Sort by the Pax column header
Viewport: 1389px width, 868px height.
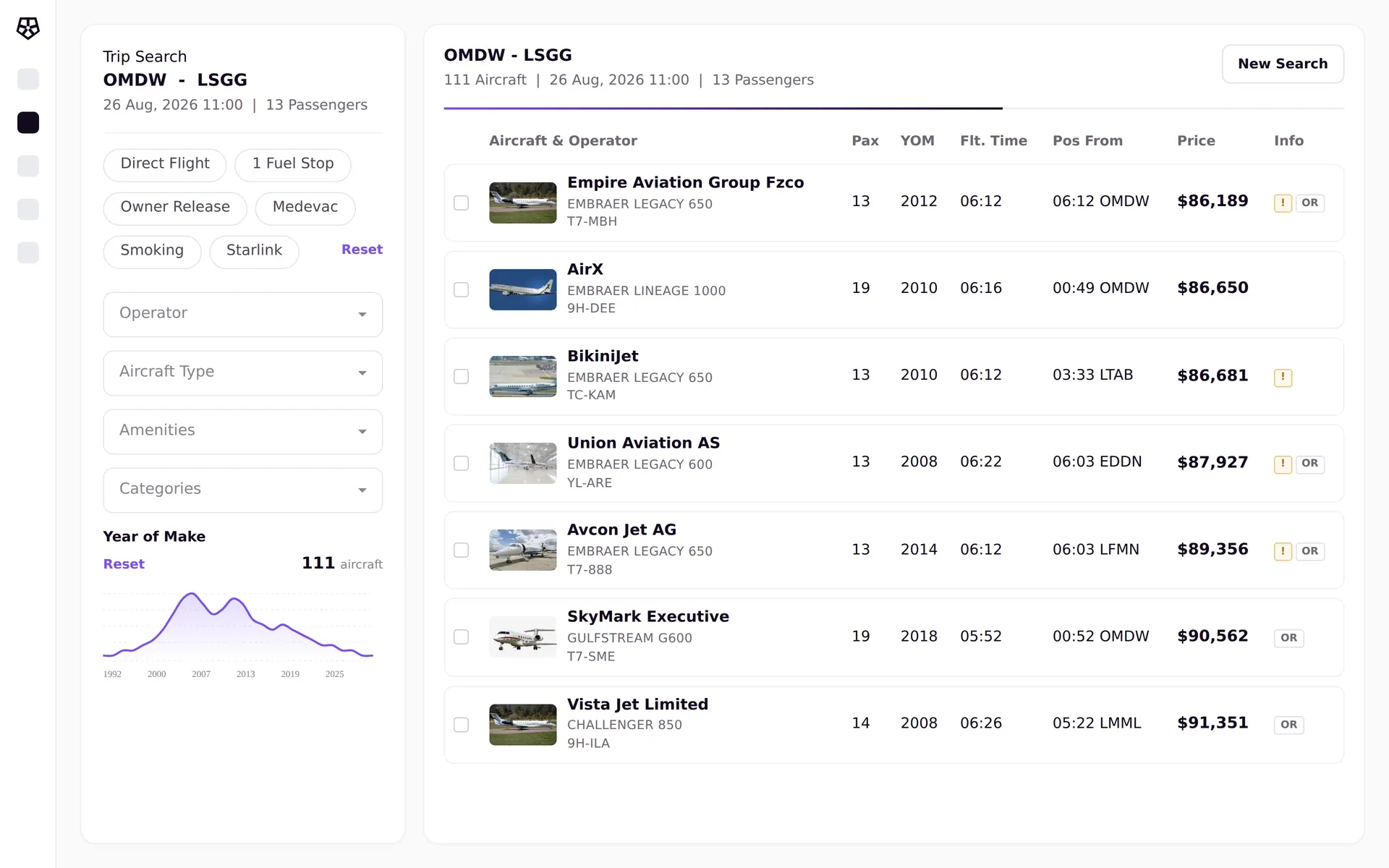click(x=865, y=141)
